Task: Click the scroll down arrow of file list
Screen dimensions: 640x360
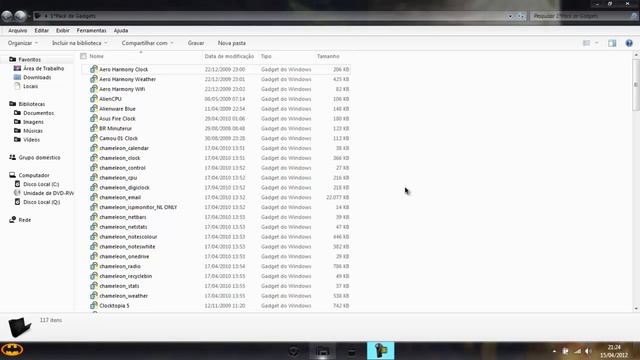Action: tap(636, 309)
